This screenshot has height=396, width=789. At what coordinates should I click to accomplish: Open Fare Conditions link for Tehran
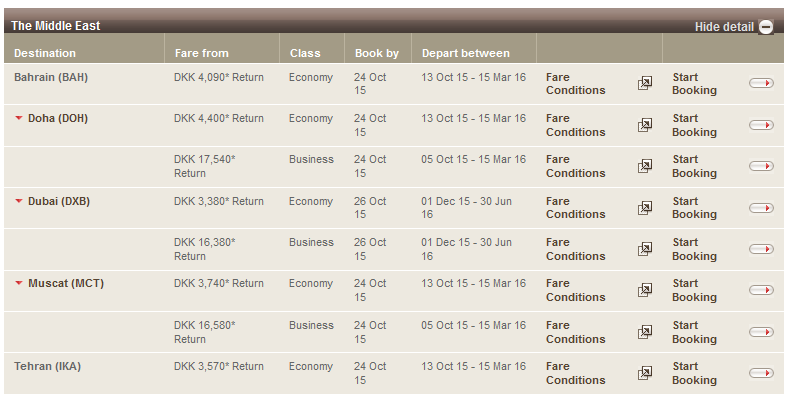[x=575, y=373]
